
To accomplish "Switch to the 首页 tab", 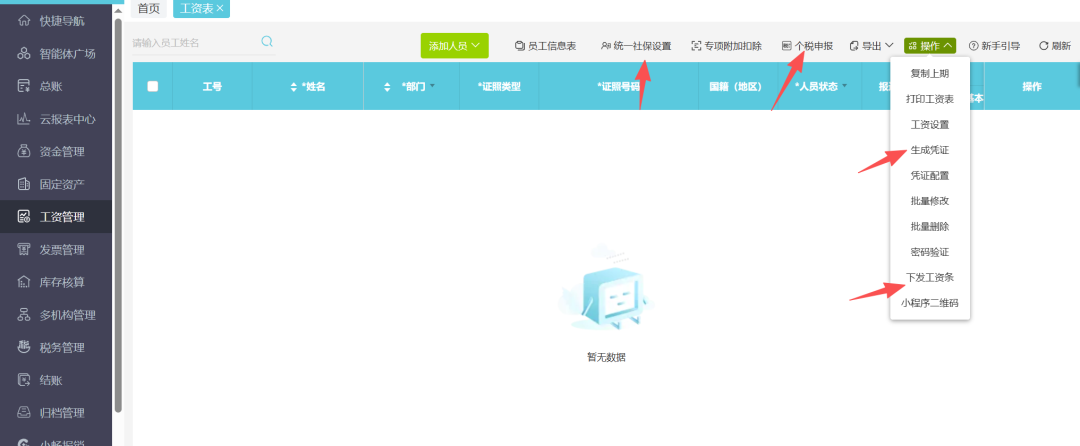I will 149,8.
